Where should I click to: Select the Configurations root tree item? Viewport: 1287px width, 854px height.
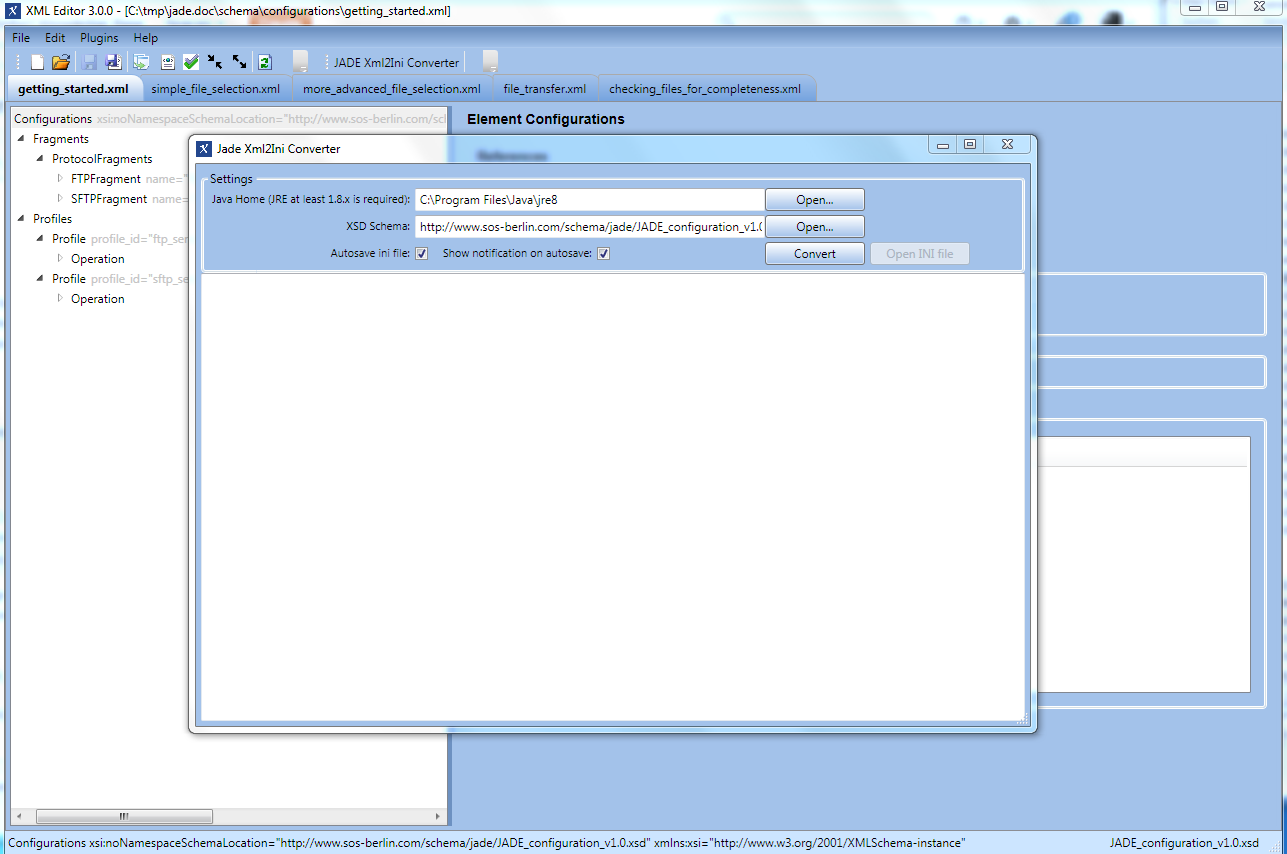point(53,119)
